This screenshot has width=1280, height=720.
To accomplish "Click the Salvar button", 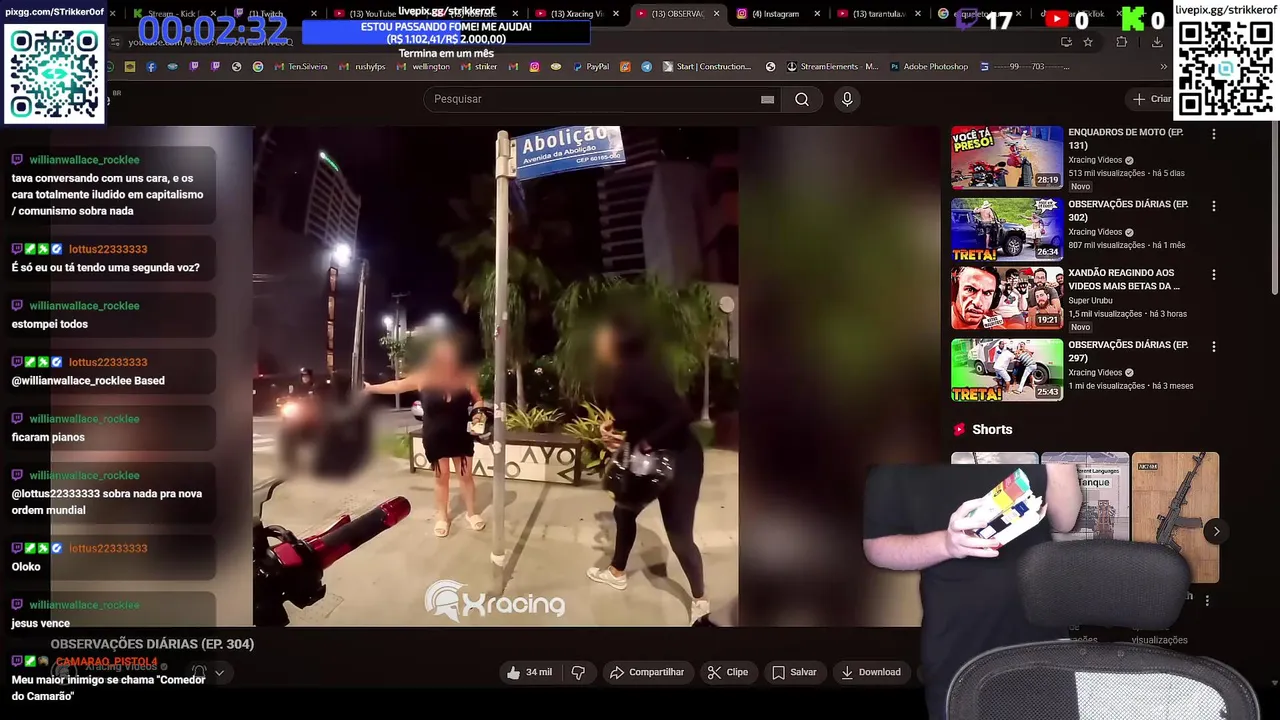I will 794,672.
